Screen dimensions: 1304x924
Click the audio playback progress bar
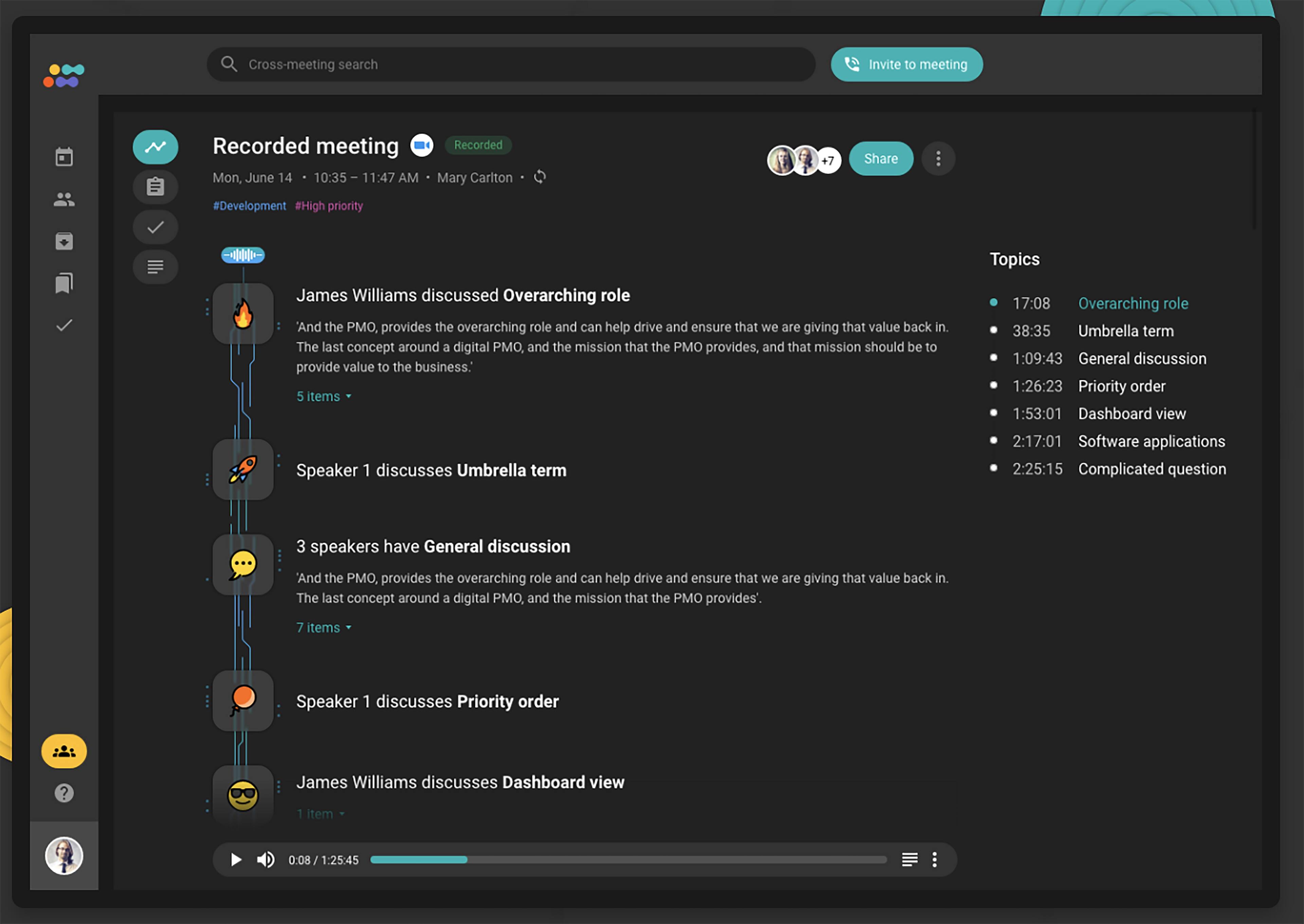[628, 860]
